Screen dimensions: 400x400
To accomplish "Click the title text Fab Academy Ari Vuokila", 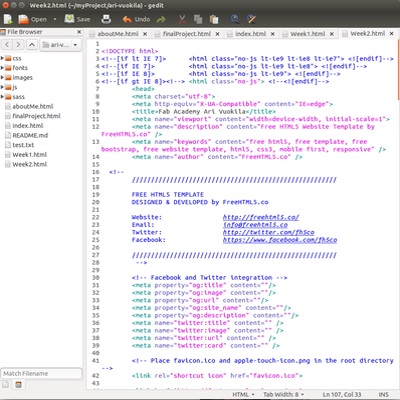I will point(202,112).
